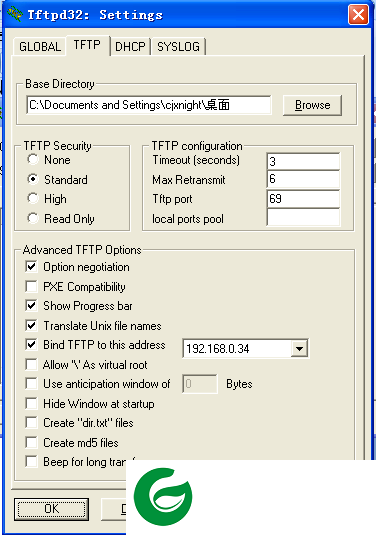Check Hide Window at startup

(31, 404)
